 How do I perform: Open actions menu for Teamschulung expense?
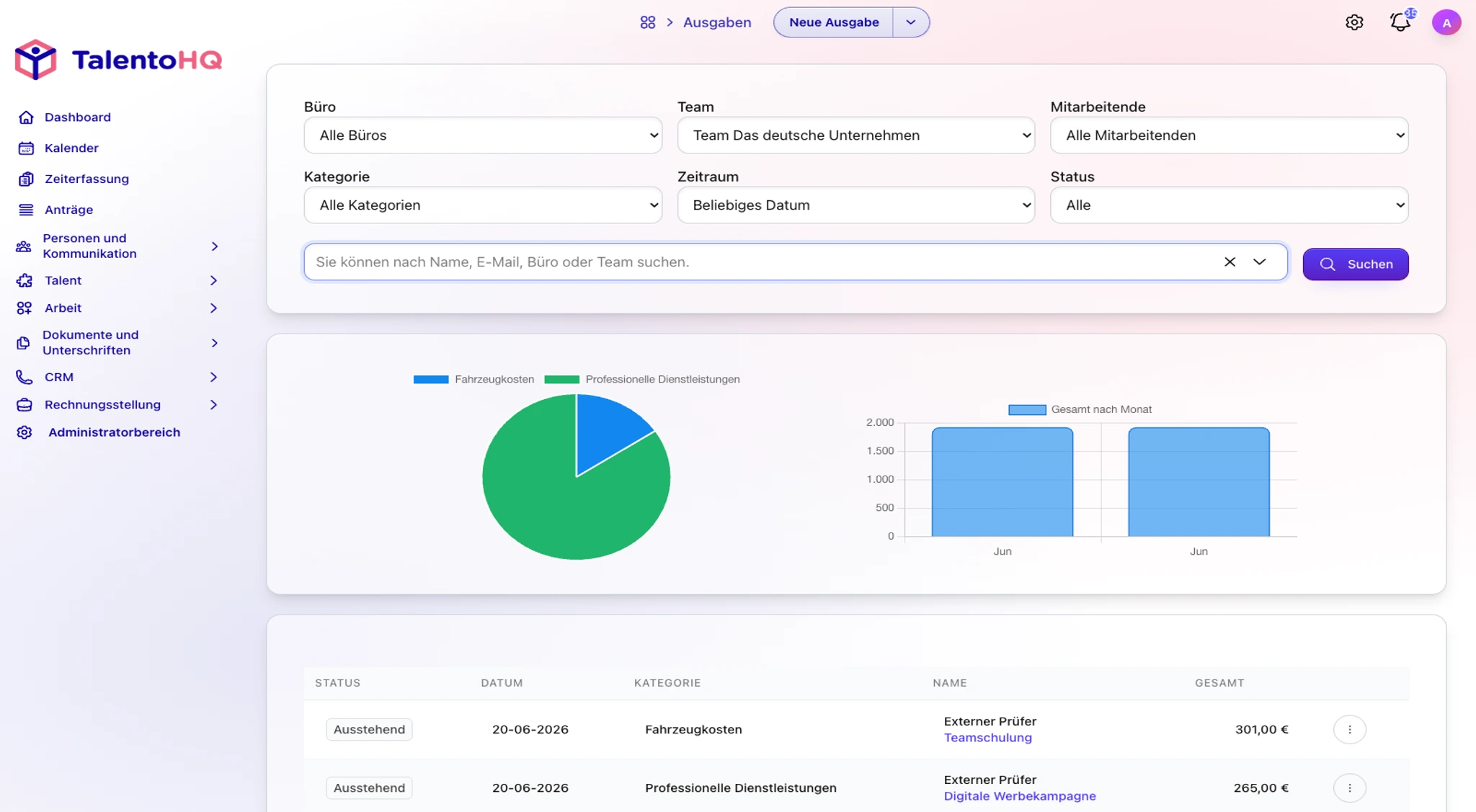[x=1349, y=729]
